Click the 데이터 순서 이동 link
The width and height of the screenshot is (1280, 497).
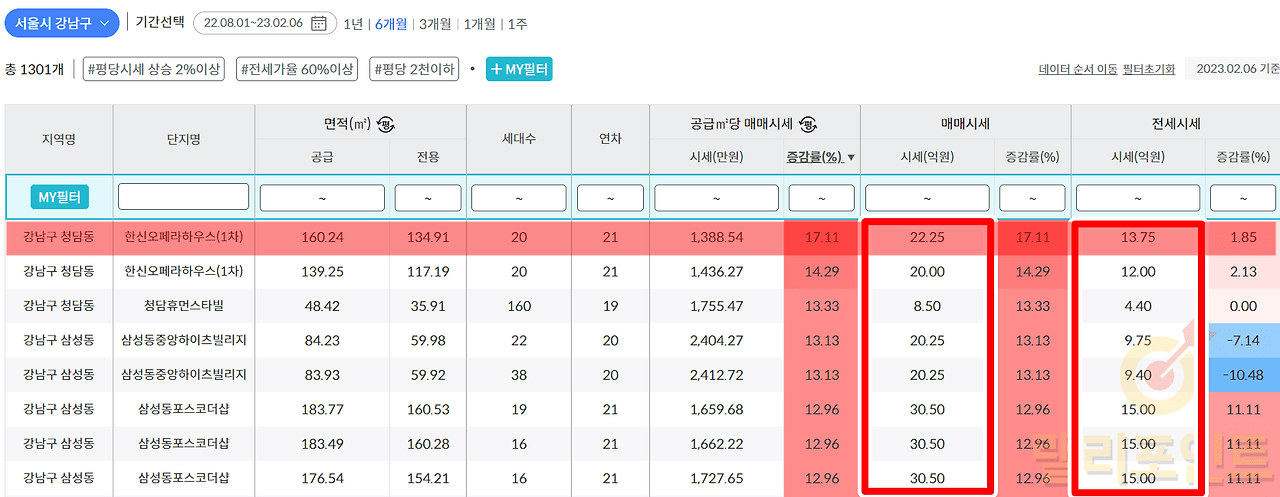(1077, 69)
